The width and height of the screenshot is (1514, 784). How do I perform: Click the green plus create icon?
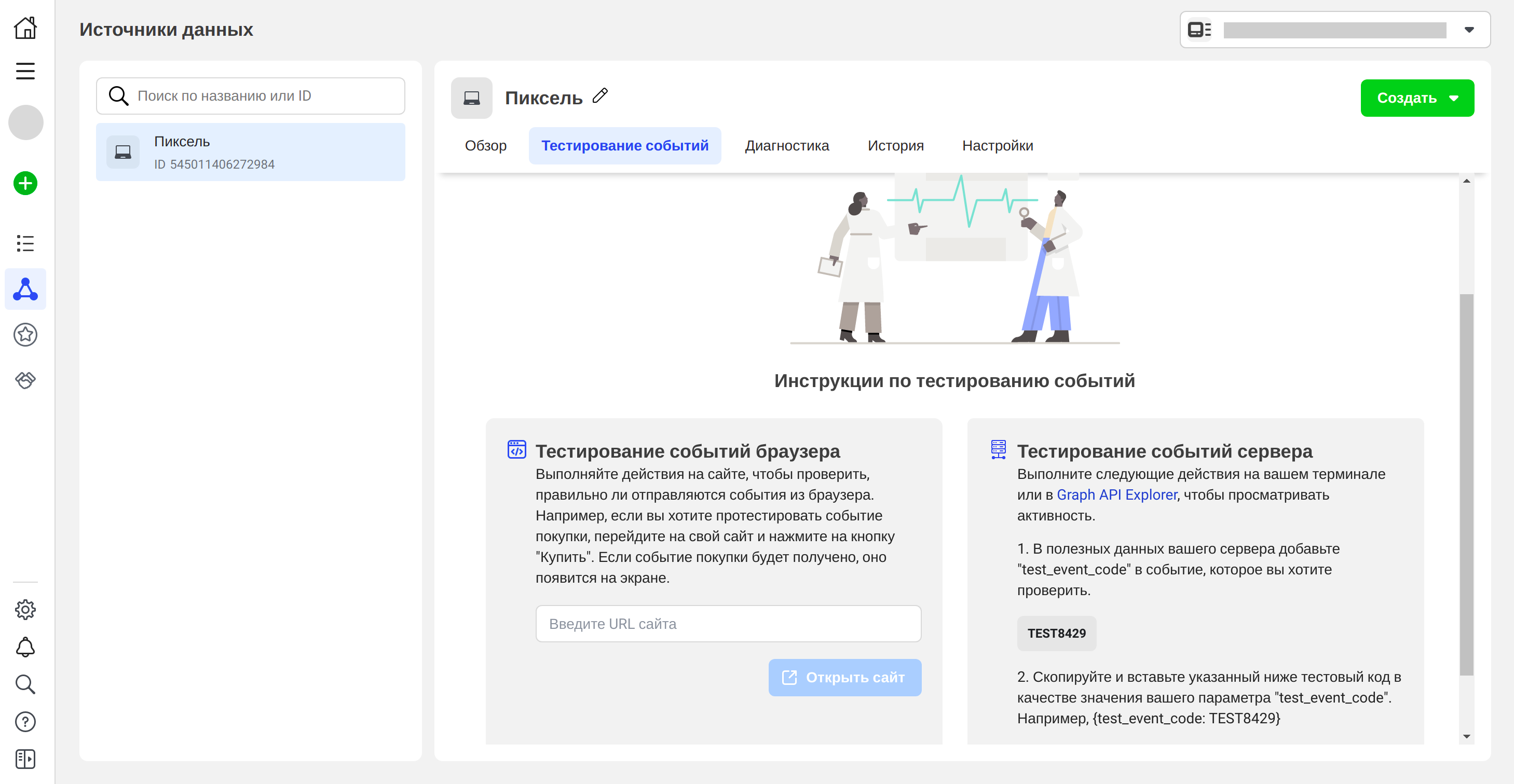click(x=25, y=183)
